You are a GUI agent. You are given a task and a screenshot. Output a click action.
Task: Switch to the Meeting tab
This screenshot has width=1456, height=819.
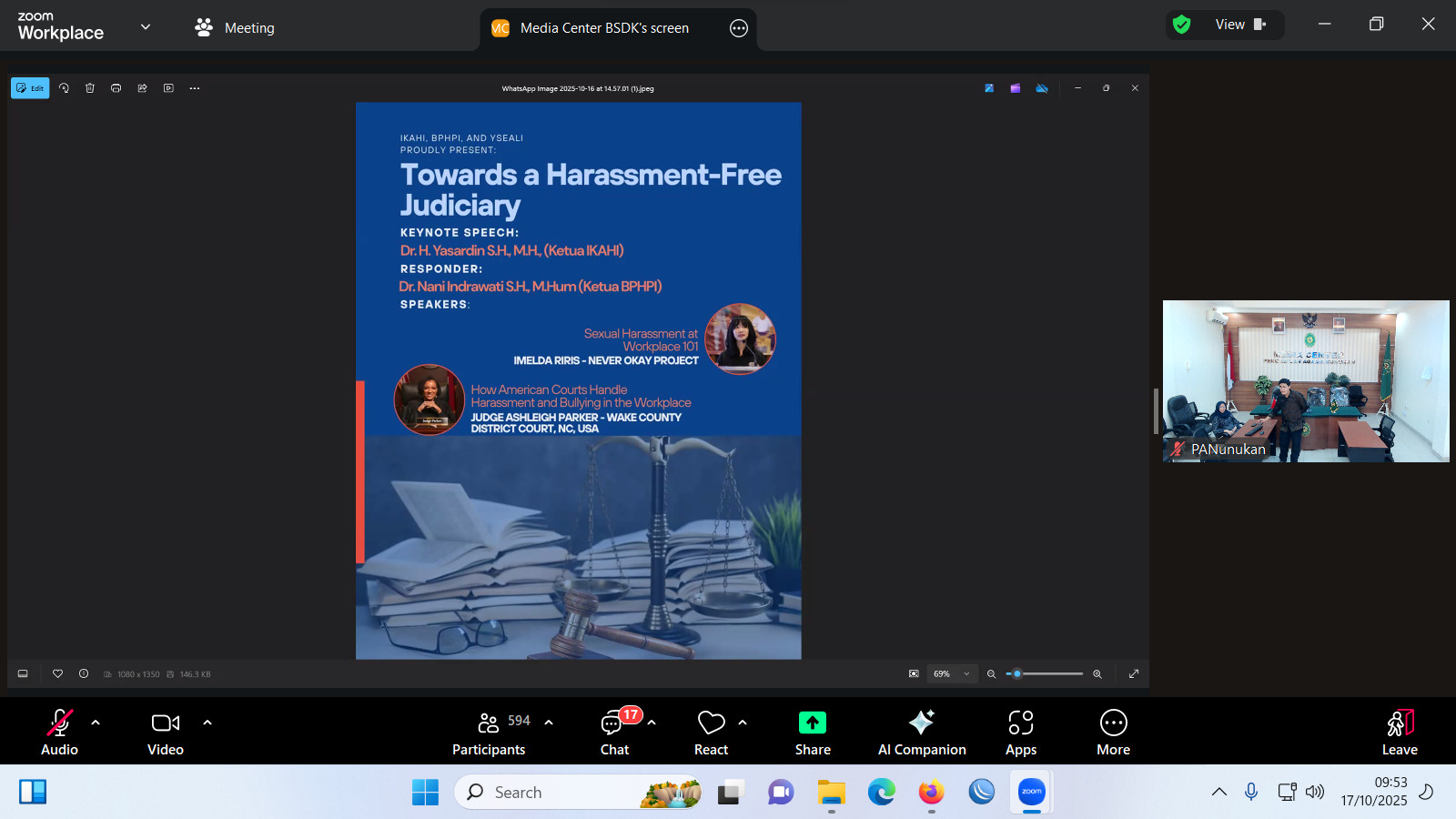click(235, 28)
